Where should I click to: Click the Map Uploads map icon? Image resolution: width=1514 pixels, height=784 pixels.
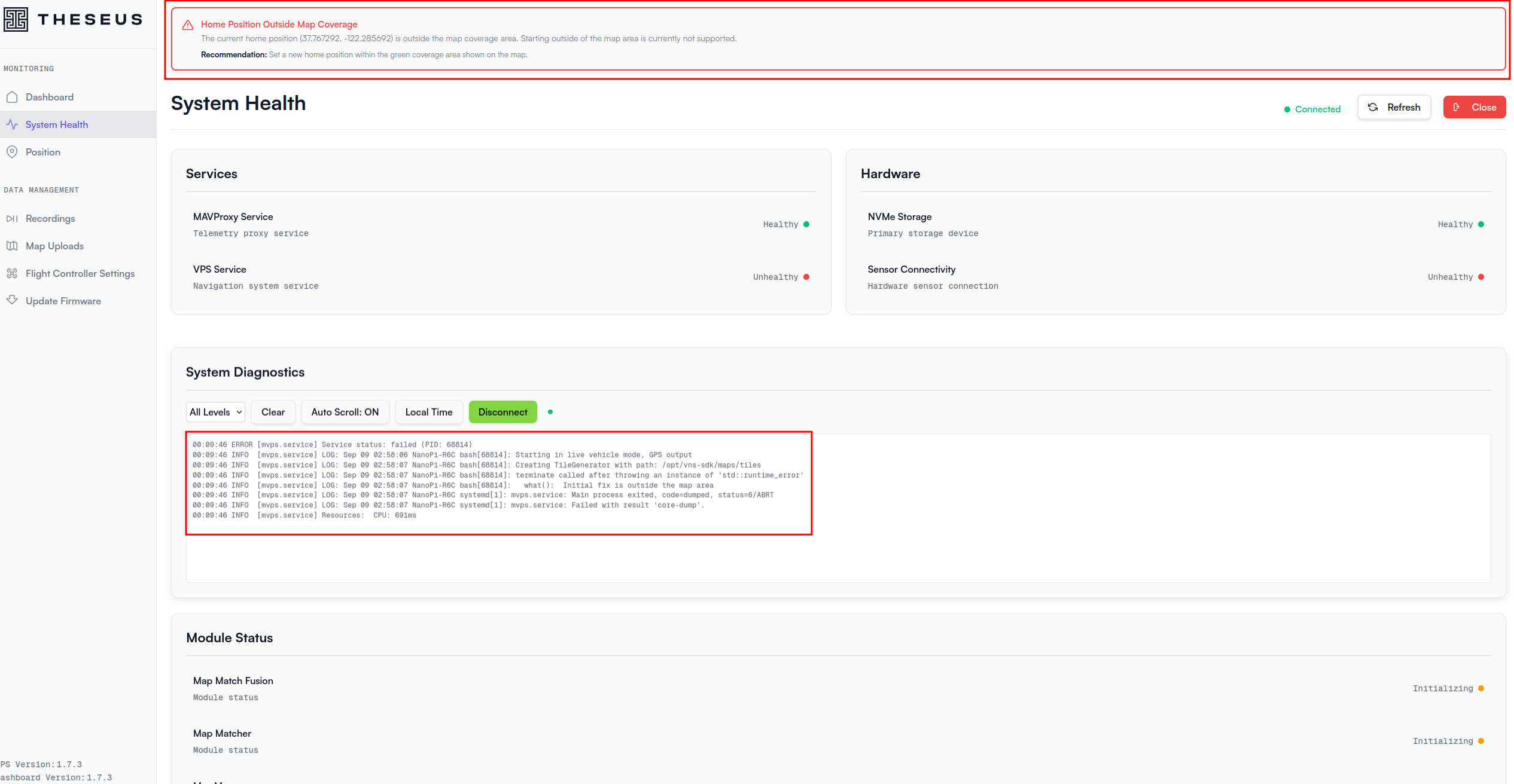[x=12, y=246]
